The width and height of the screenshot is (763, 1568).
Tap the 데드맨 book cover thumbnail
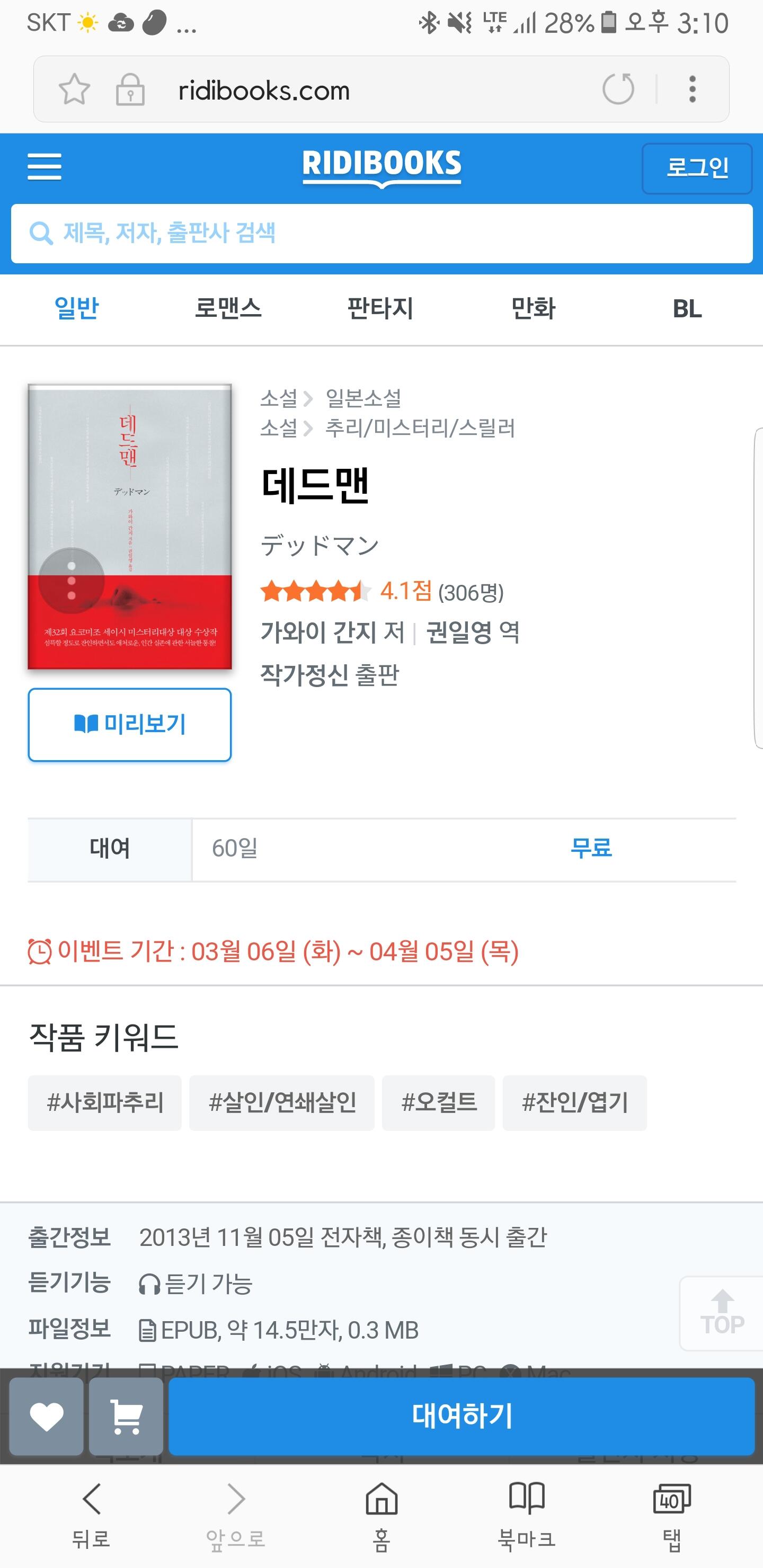[x=130, y=527]
